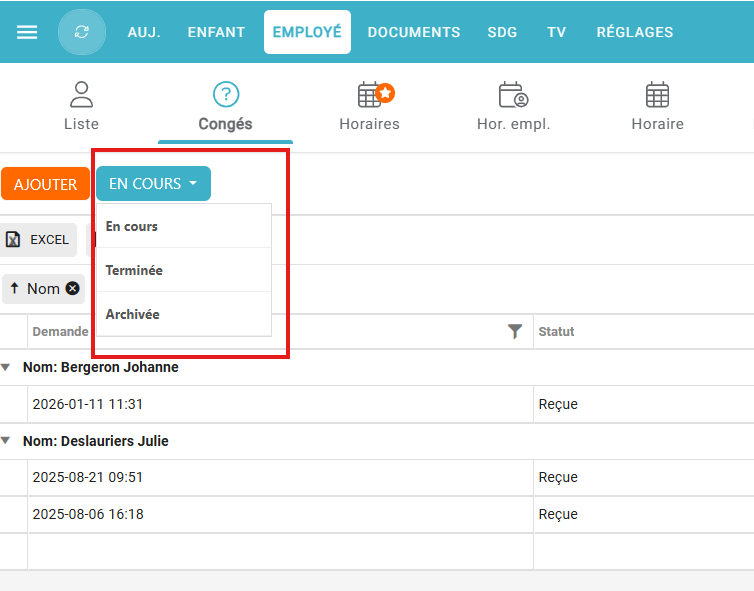This screenshot has height=591, width=754.
Task: Choose Archivée from the dropdown list
Action: pyautogui.click(x=132, y=314)
